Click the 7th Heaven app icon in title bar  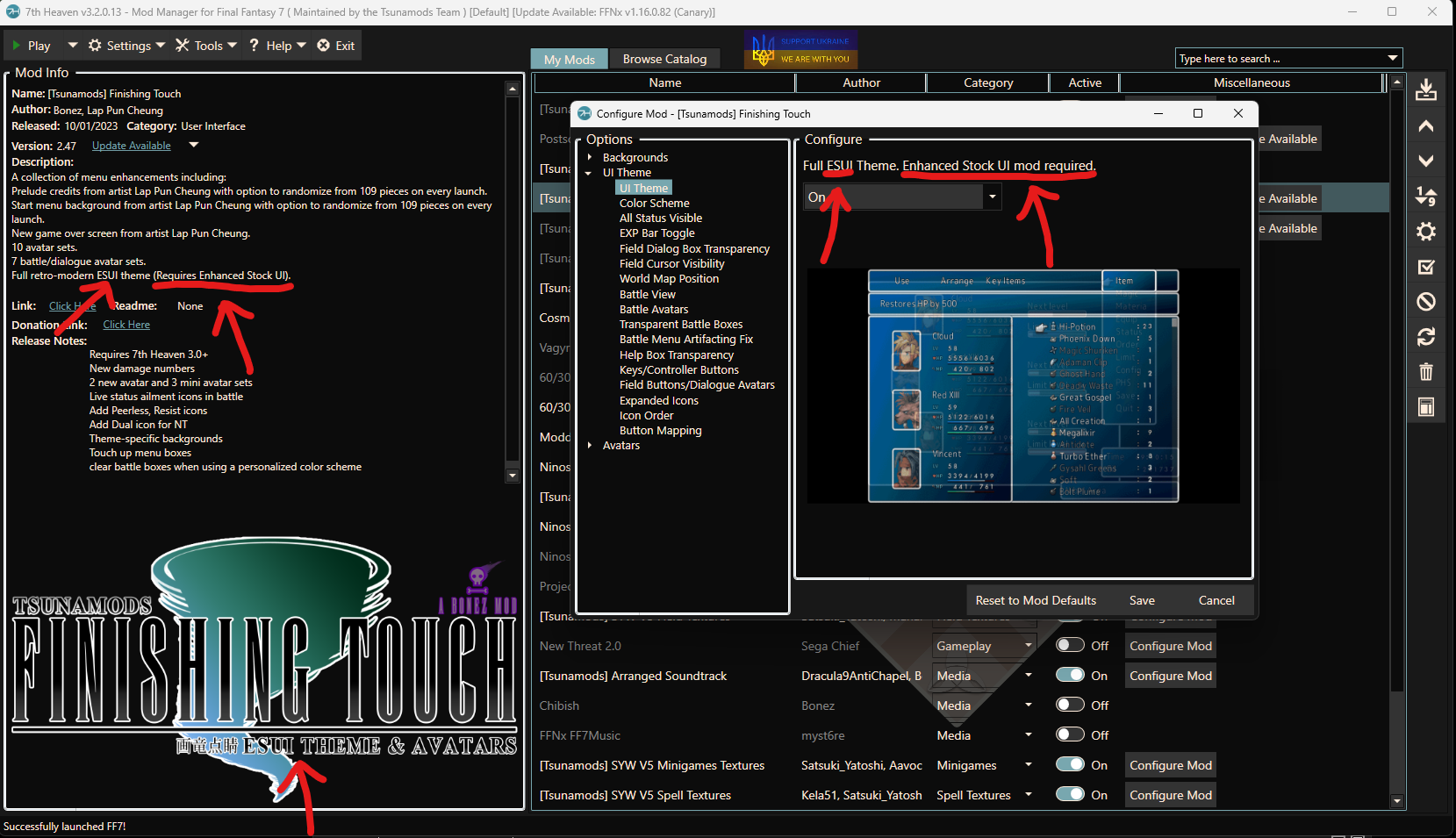click(x=12, y=11)
